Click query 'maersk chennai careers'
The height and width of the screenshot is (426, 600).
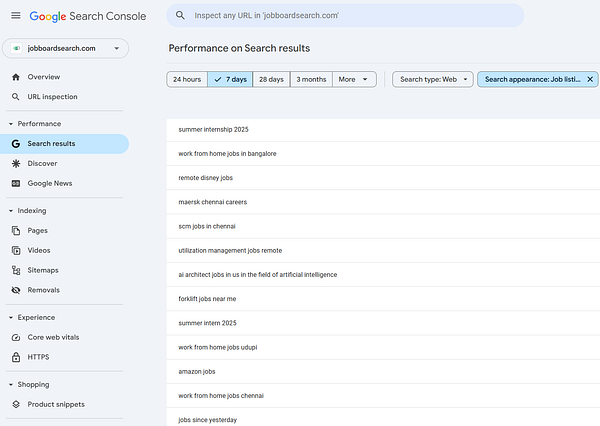213,202
